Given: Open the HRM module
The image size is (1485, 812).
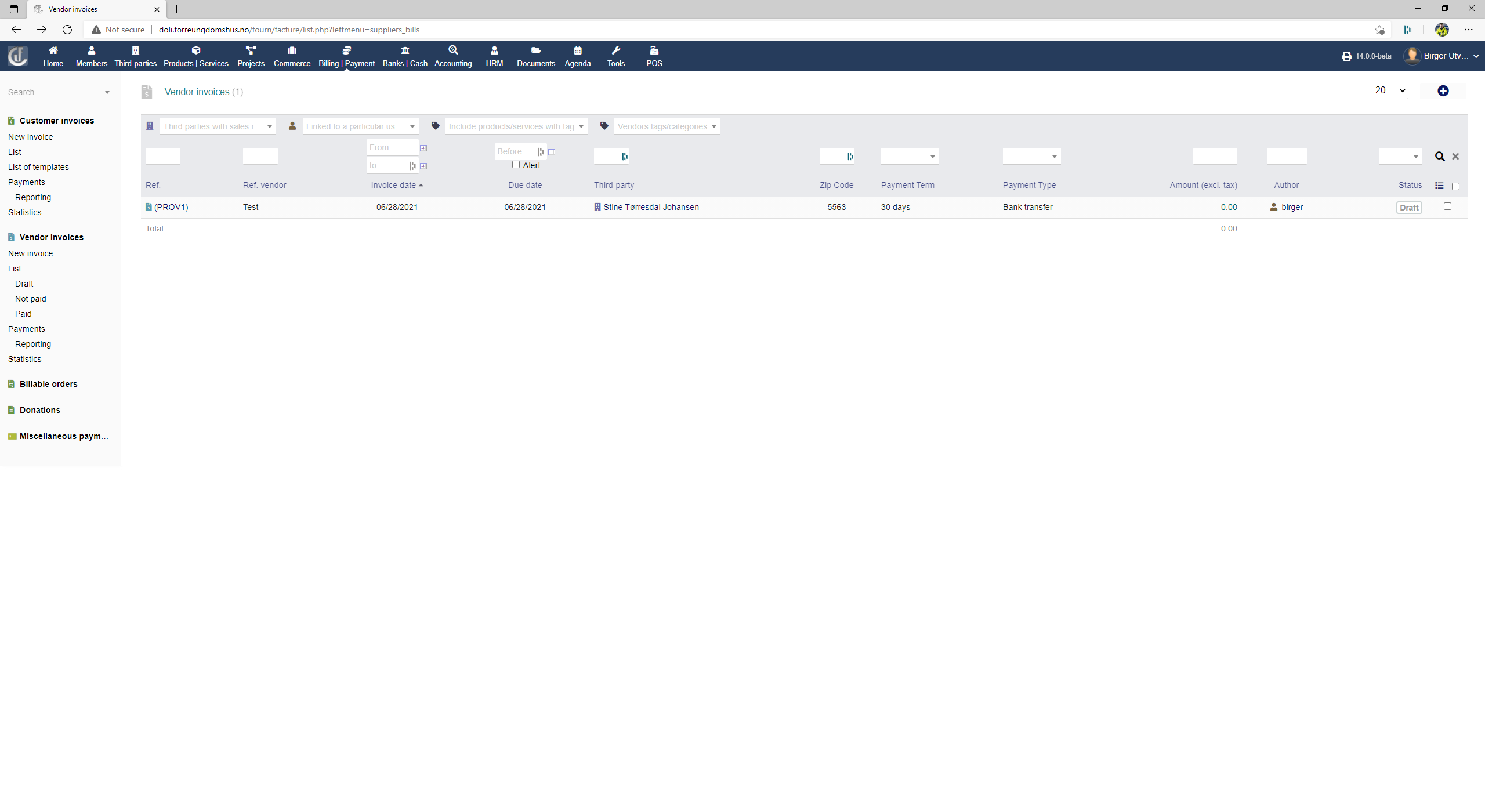Looking at the screenshot, I should [x=494, y=56].
